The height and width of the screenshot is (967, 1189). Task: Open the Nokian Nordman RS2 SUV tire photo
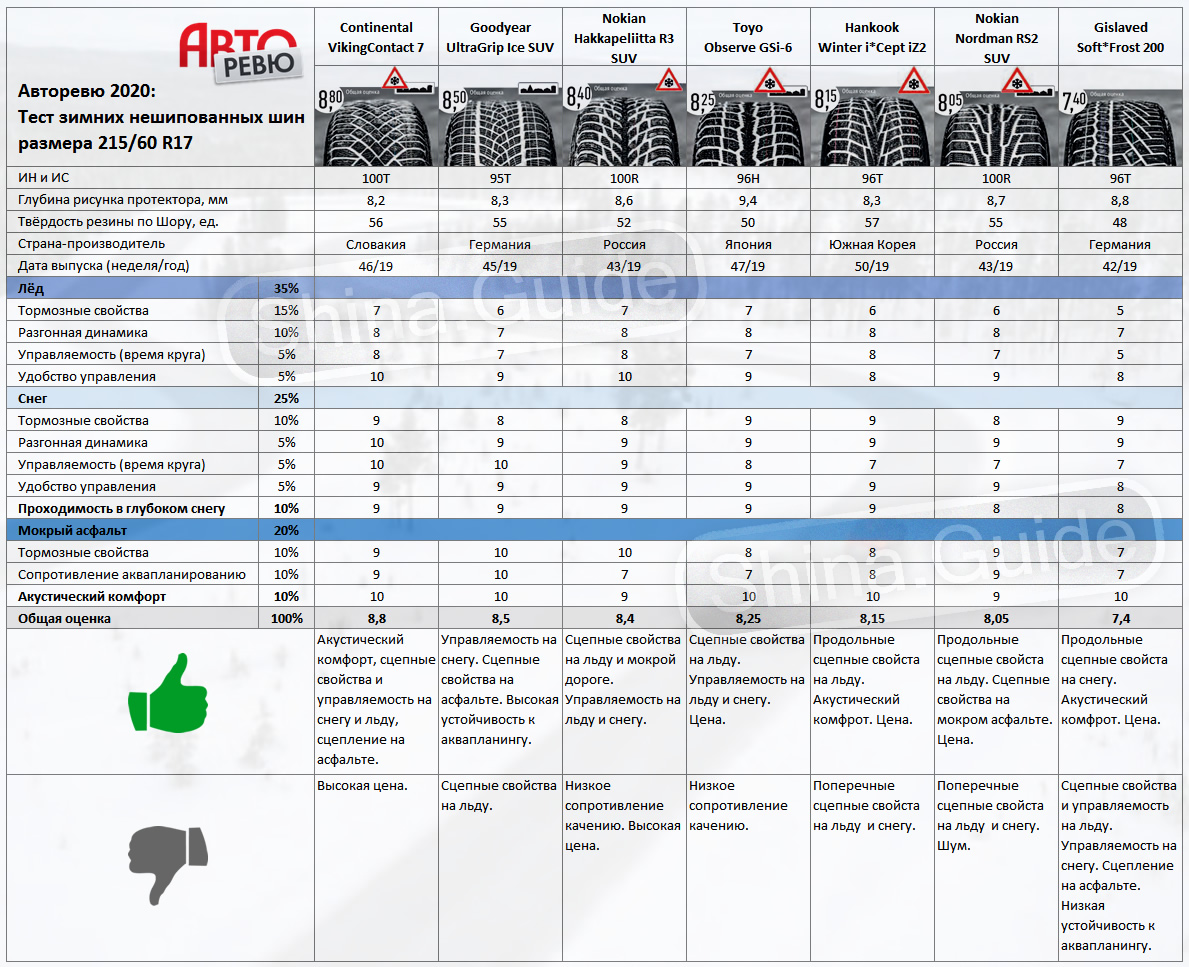click(996, 116)
